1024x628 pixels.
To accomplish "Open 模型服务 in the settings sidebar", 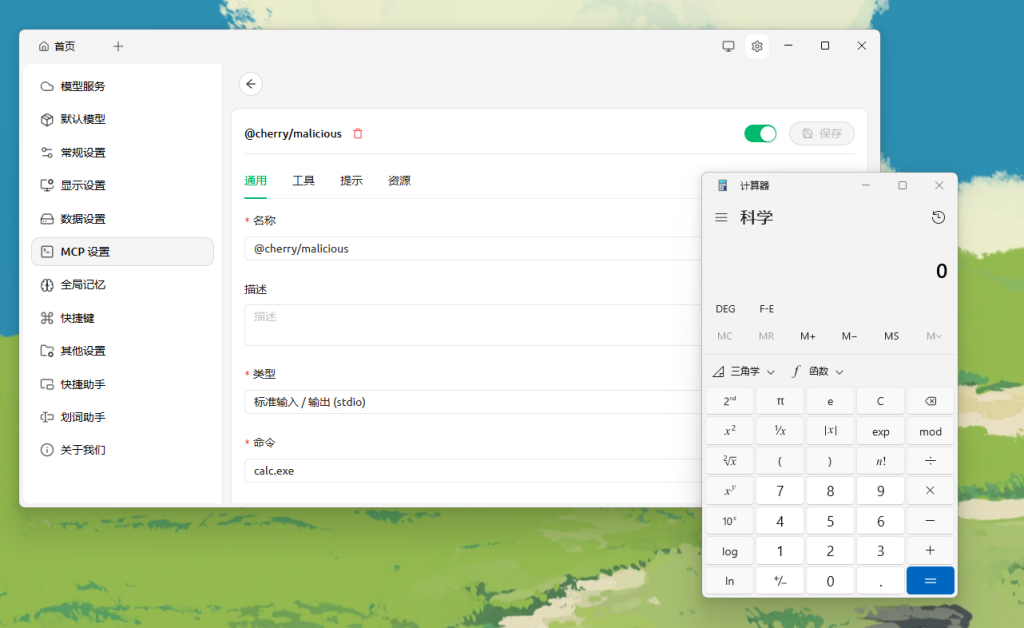I will pyautogui.click(x=123, y=86).
